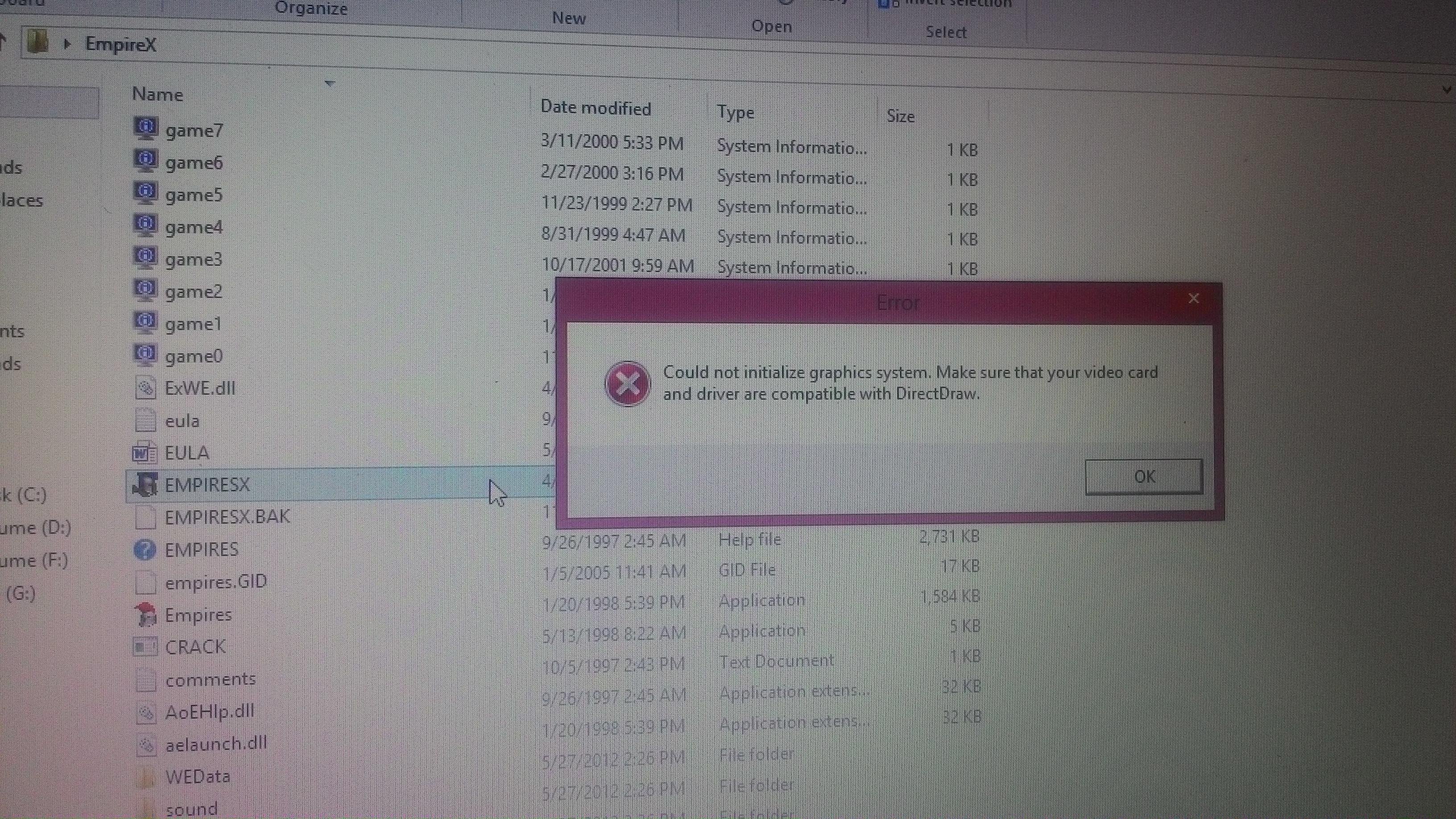This screenshot has width=1456, height=819.
Task: Click the EMPIRESX application icon
Action: (145, 484)
